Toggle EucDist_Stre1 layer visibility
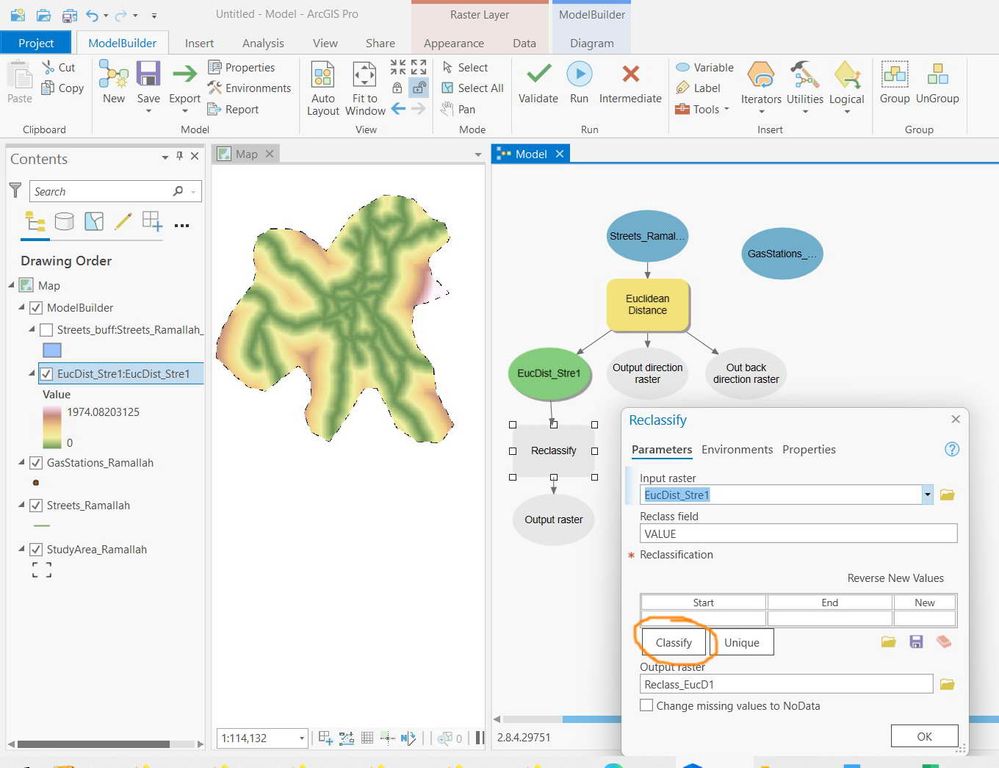Viewport: 999px width, 768px height. 46,374
